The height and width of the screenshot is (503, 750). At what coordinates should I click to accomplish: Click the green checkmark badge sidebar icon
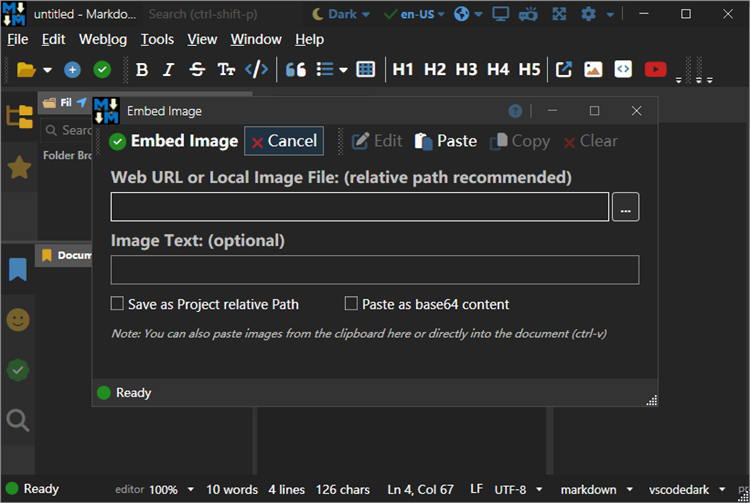point(18,370)
